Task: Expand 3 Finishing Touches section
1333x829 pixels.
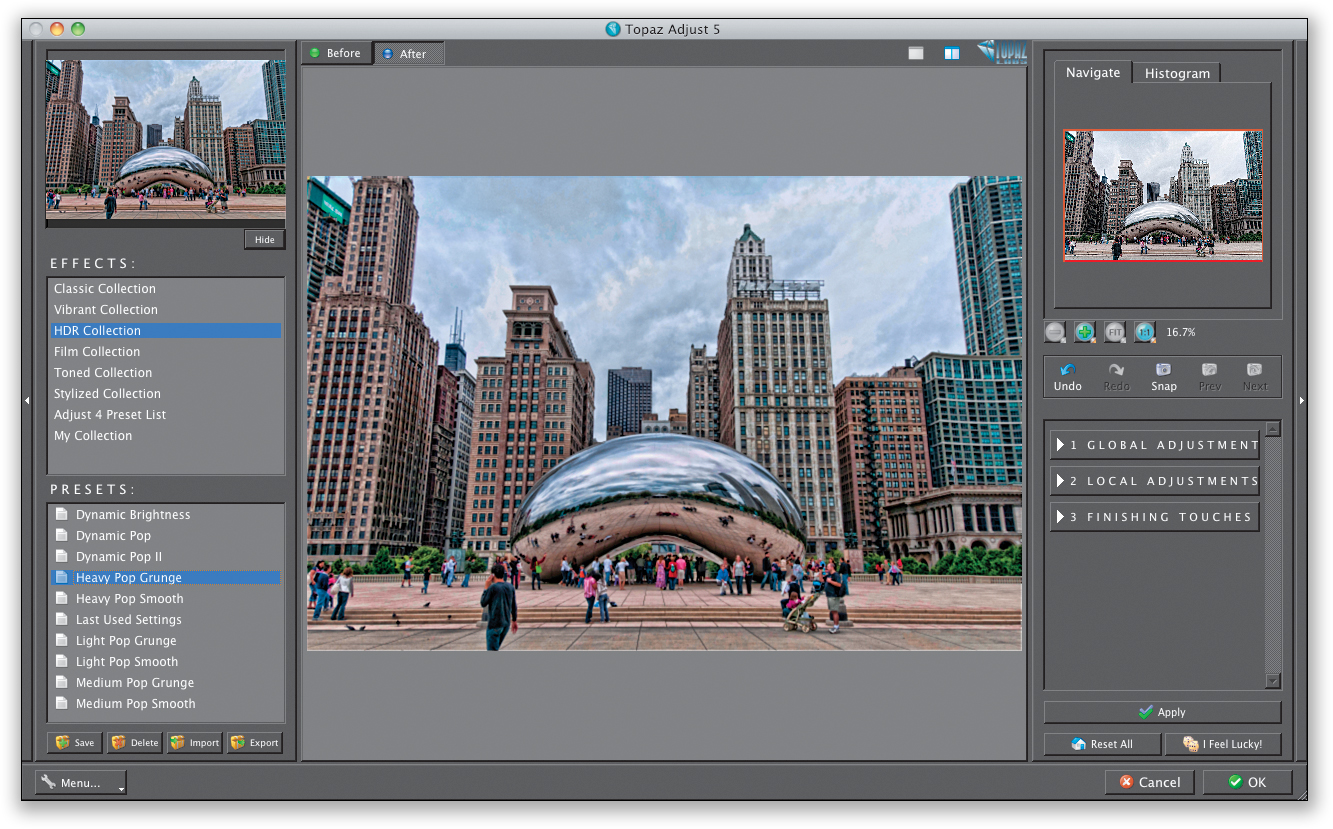Action: [x=1154, y=517]
